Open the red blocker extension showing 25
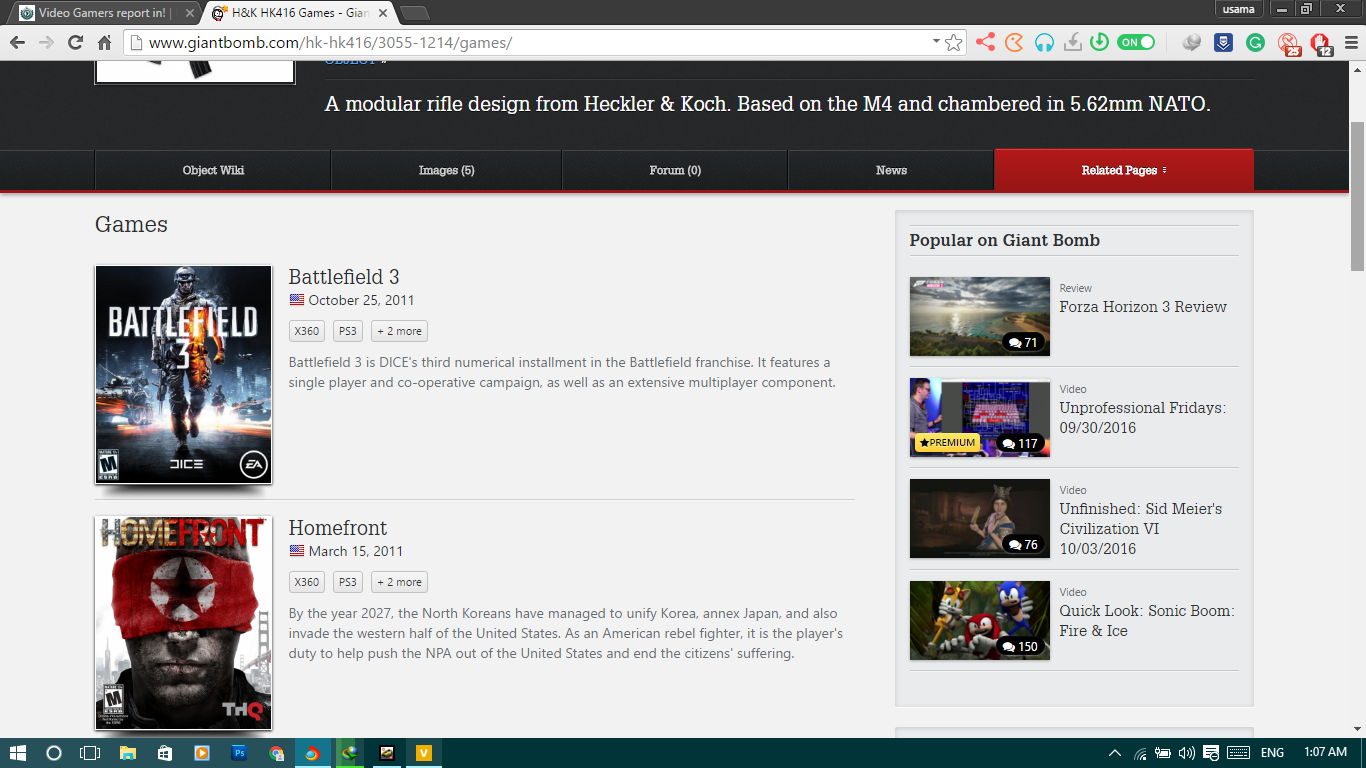1366x768 pixels. [1289, 43]
